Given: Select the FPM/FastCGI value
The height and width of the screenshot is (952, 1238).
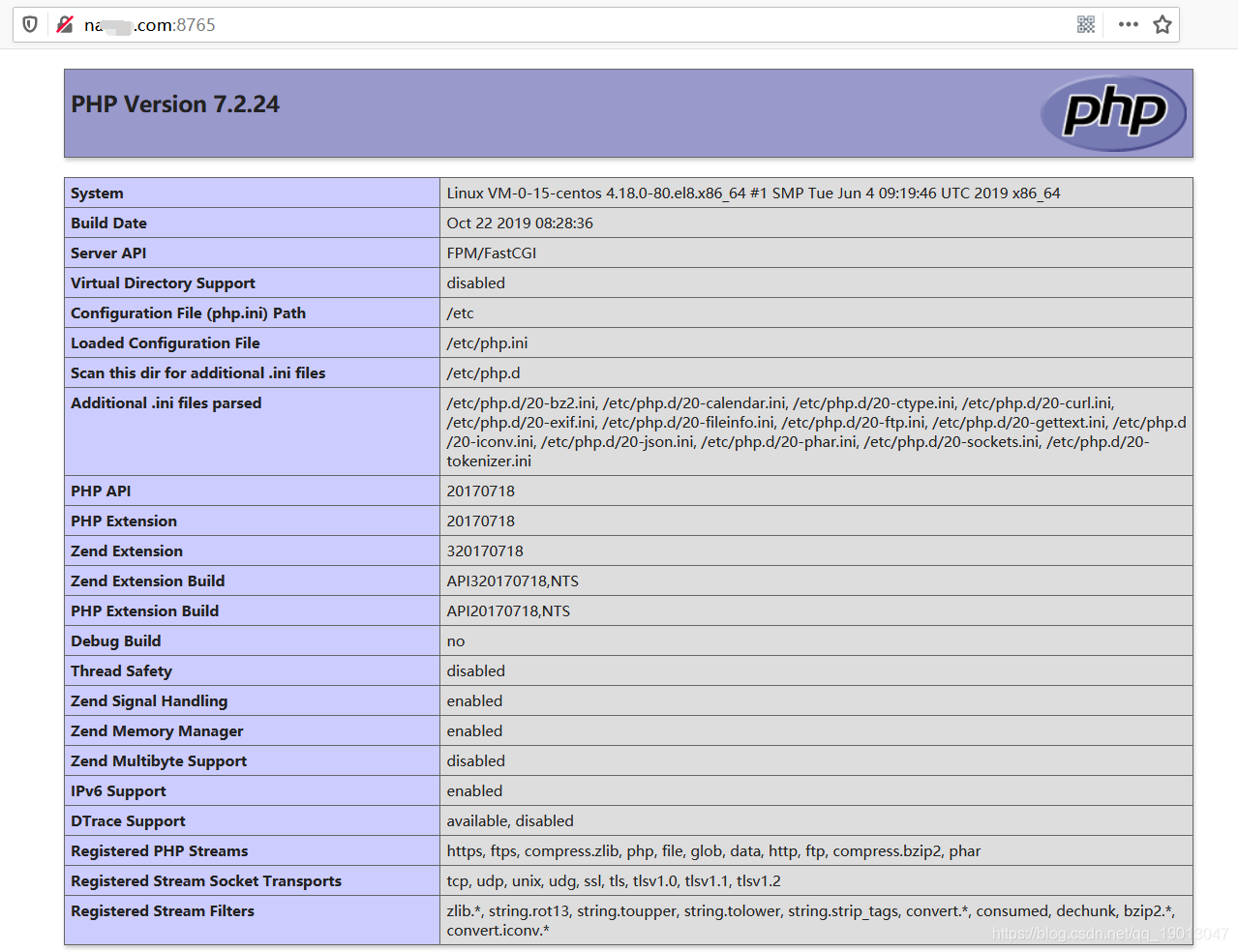Looking at the screenshot, I should coord(492,253).
